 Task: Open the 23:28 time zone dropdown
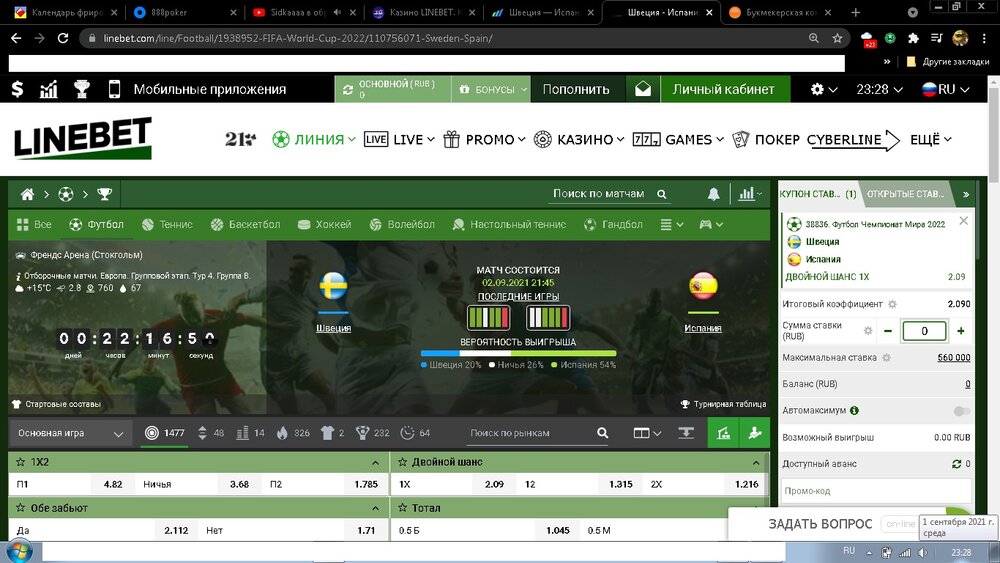pyautogui.click(x=879, y=89)
